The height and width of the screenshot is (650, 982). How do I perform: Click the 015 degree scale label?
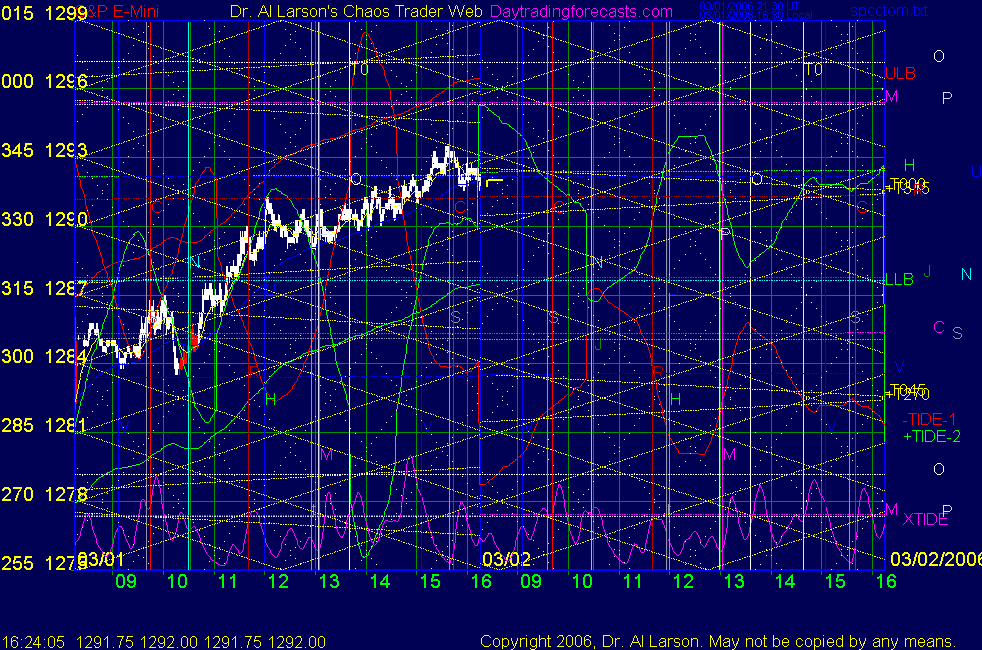coord(17,13)
